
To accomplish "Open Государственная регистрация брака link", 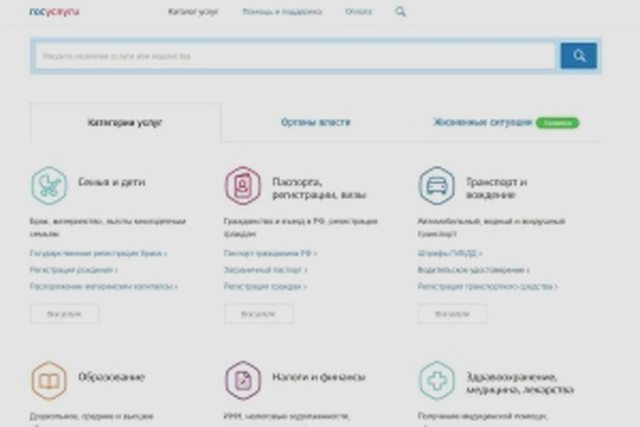I will coord(98,254).
